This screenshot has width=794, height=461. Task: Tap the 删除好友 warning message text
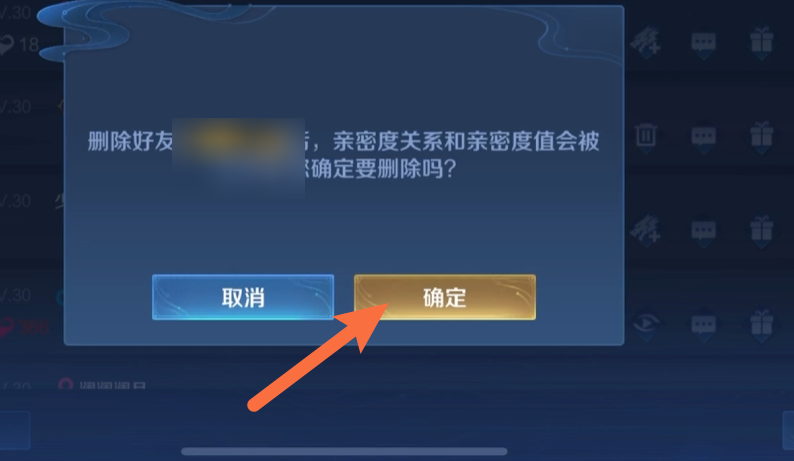(x=343, y=155)
